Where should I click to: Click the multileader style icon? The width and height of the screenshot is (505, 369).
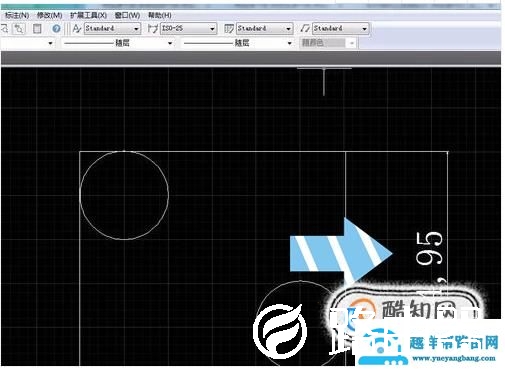coord(305,29)
